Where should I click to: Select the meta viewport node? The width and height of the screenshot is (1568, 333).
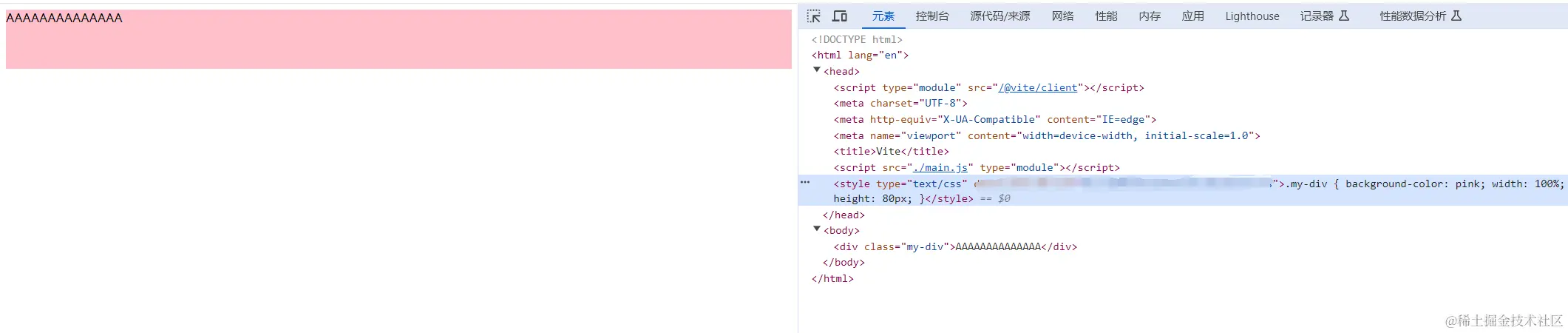point(1047,135)
